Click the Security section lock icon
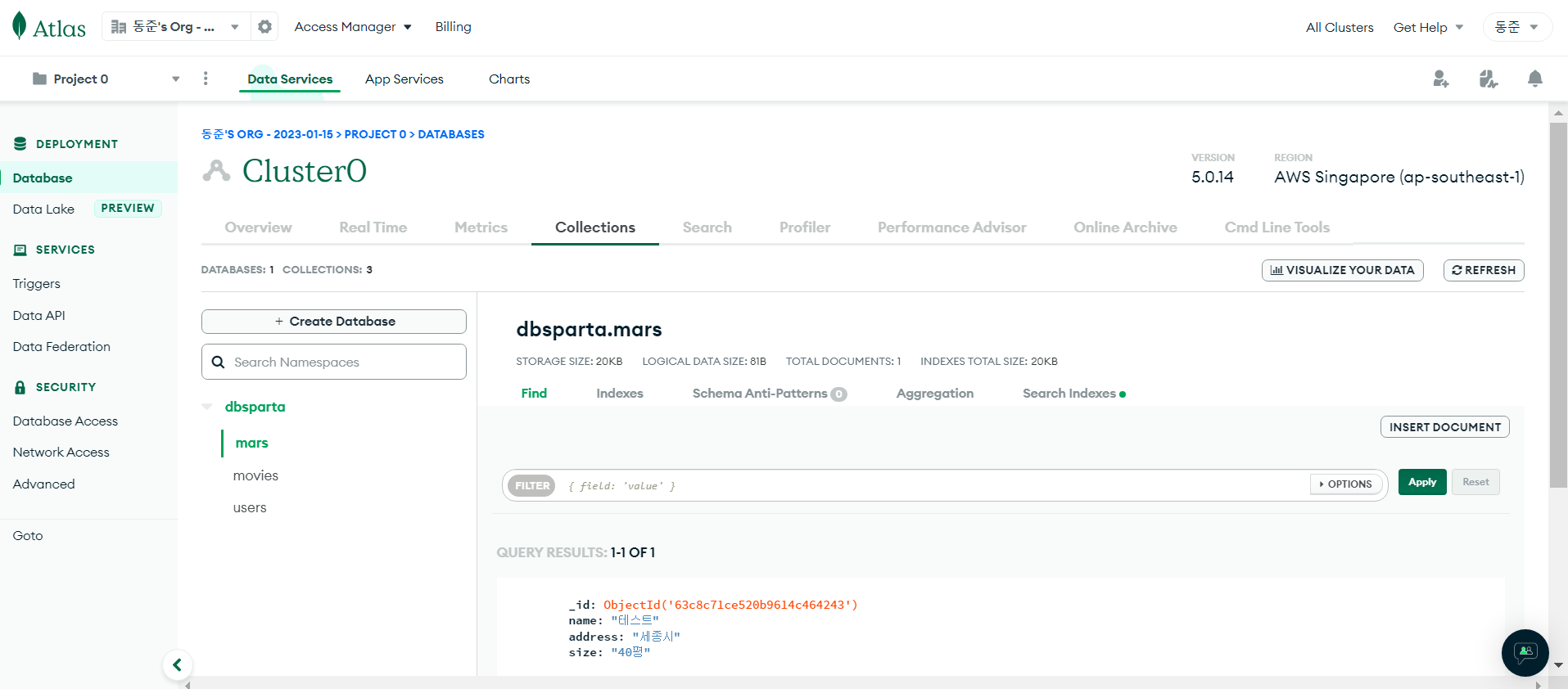 tap(20, 387)
